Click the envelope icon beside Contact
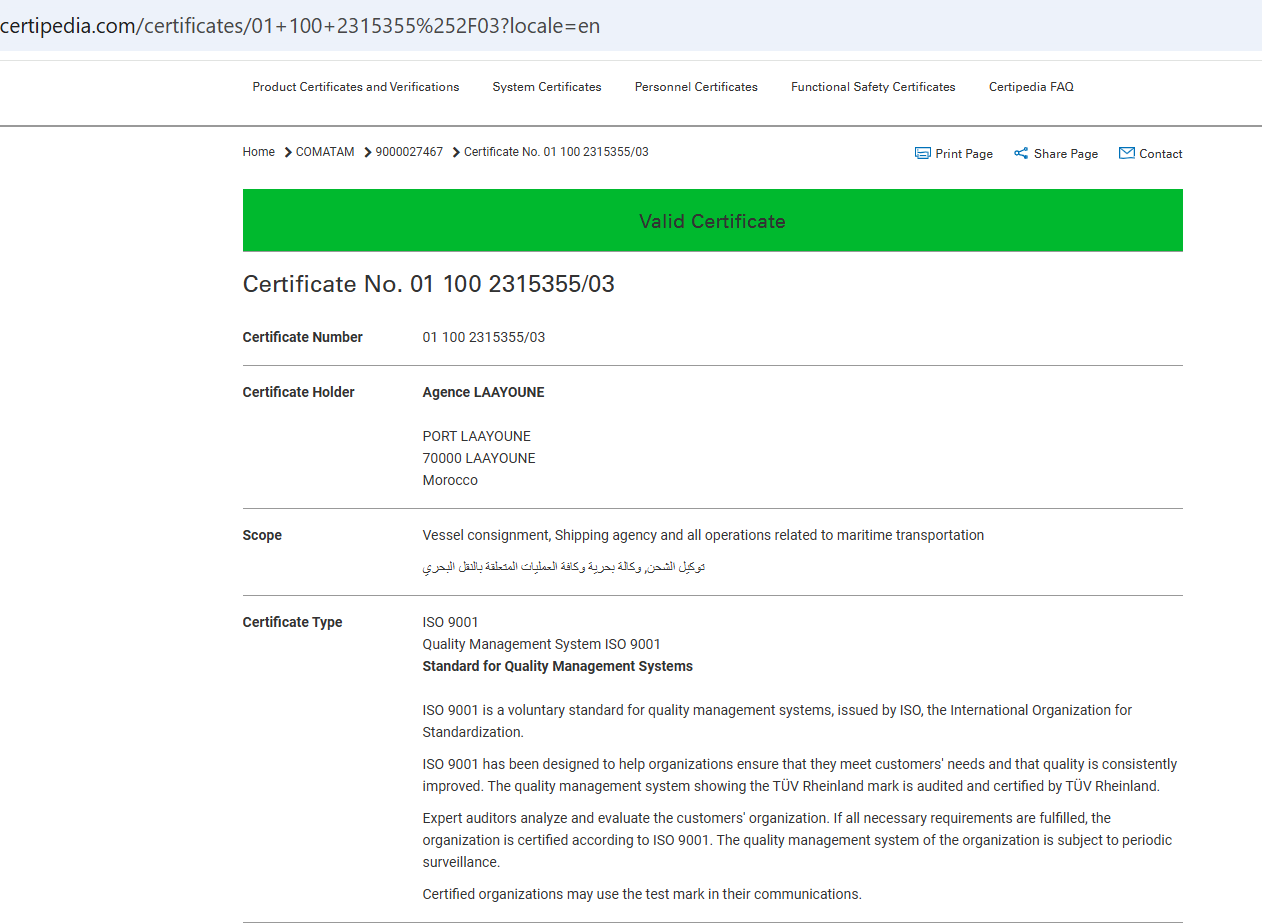This screenshot has height=923, width=1262. point(1126,153)
